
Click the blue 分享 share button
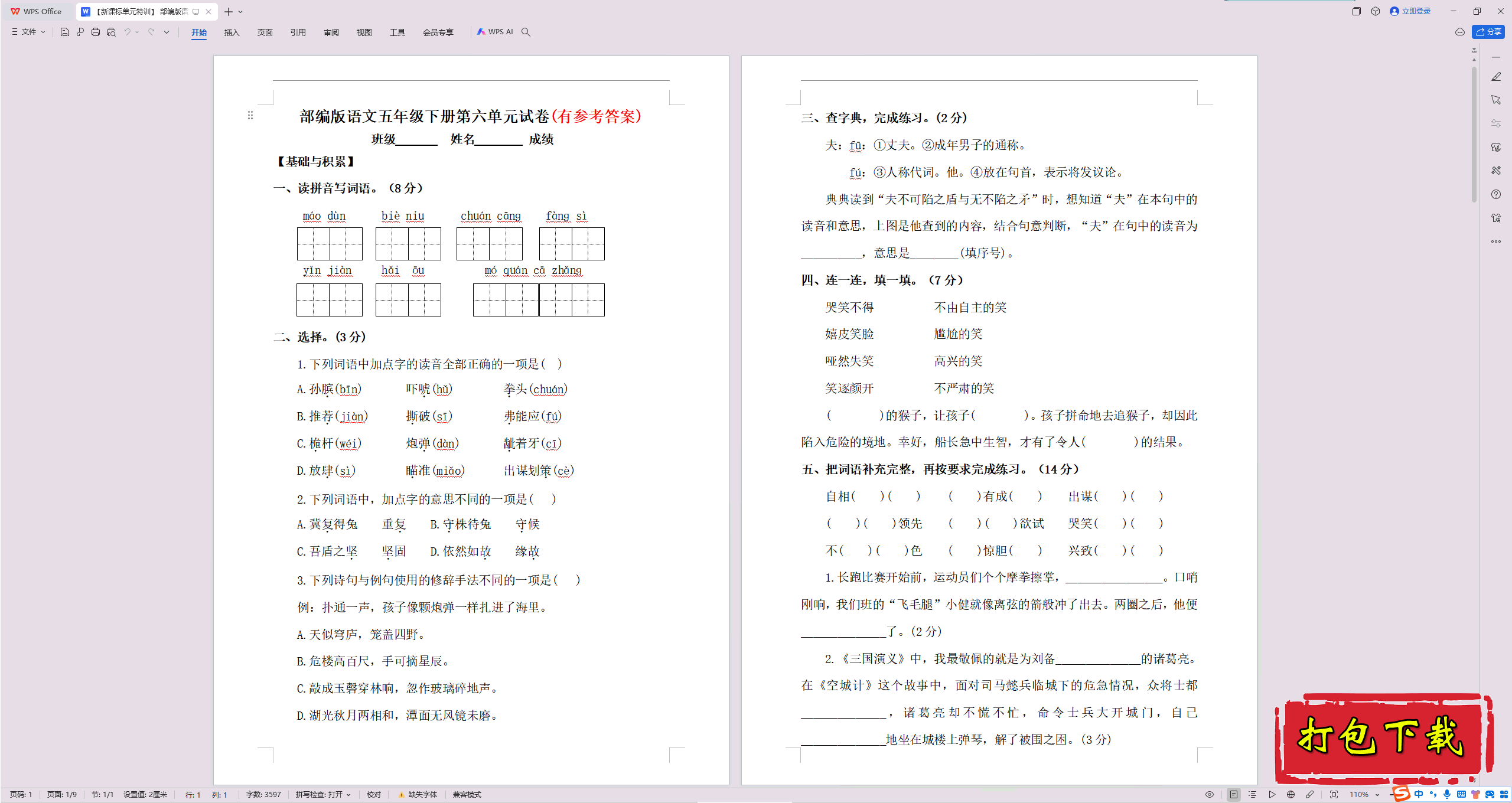1488,32
